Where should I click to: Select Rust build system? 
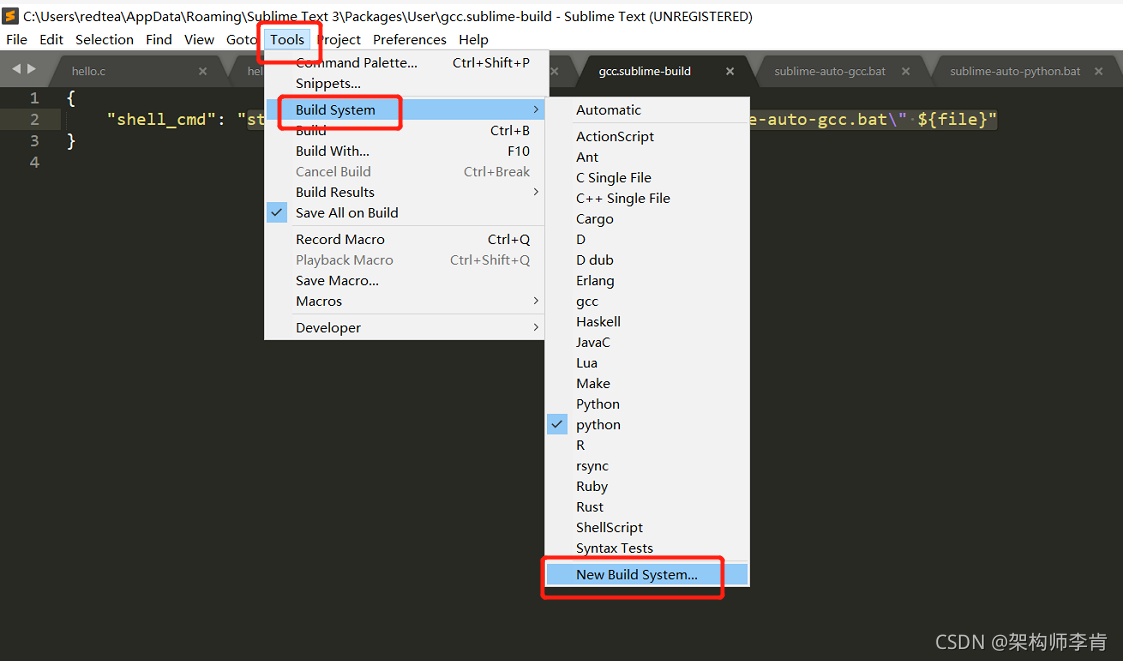pyautogui.click(x=647, y=507)
